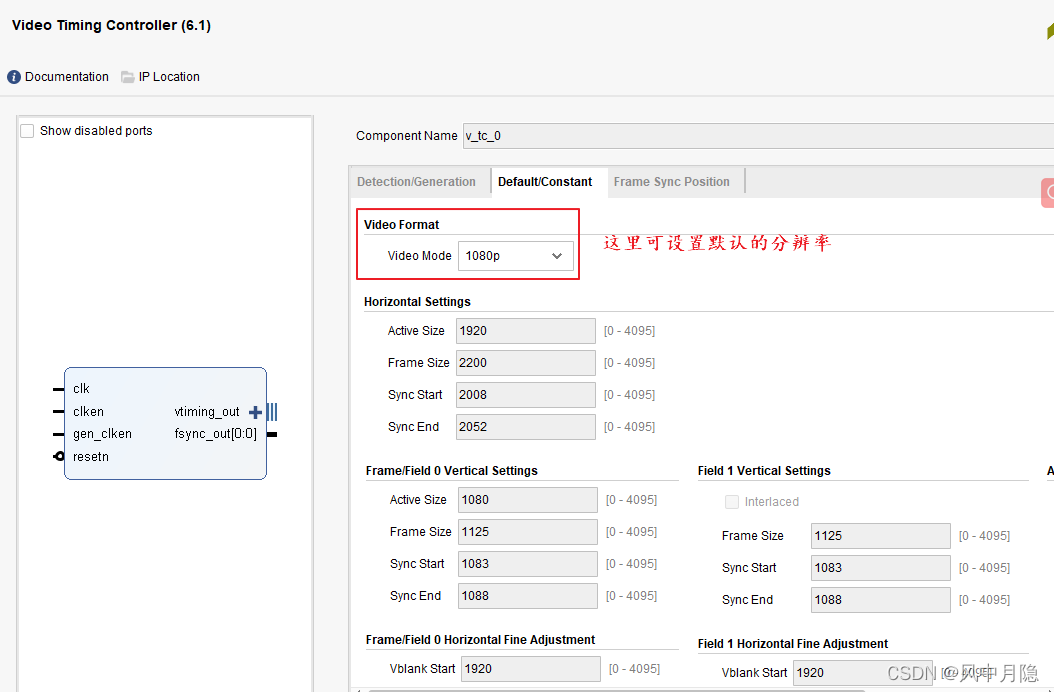The width and height of the screenshot is (1054, 692).
Task: Click the IP Location button
Action: point(169,76)
